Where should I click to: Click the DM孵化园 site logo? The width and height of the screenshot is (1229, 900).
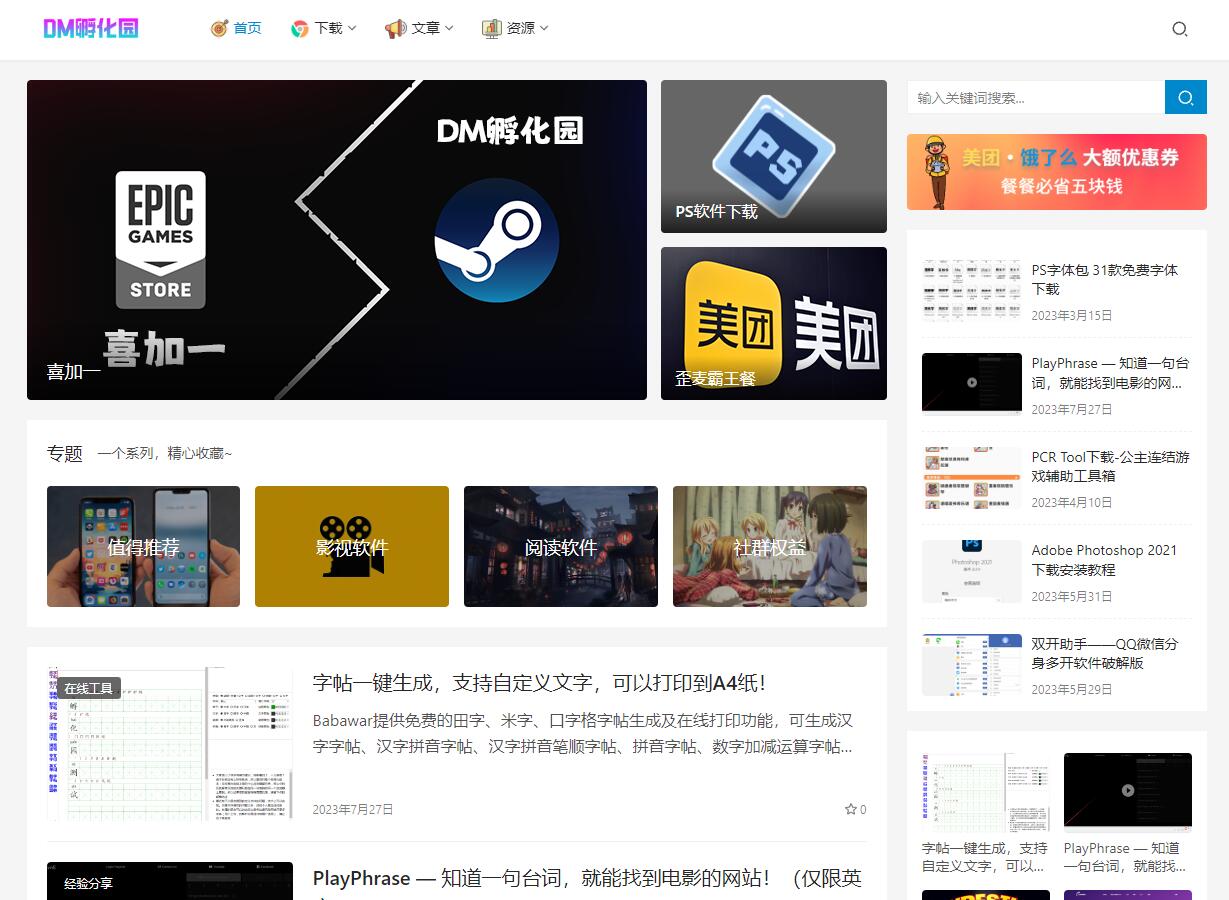click(x=90, y=28)
